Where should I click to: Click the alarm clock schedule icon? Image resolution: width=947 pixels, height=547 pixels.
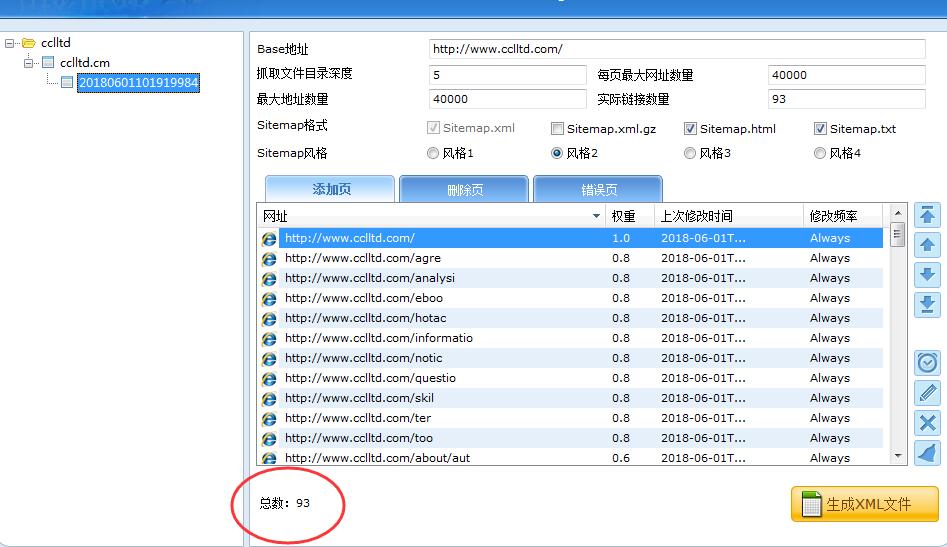tap(927, 363)
